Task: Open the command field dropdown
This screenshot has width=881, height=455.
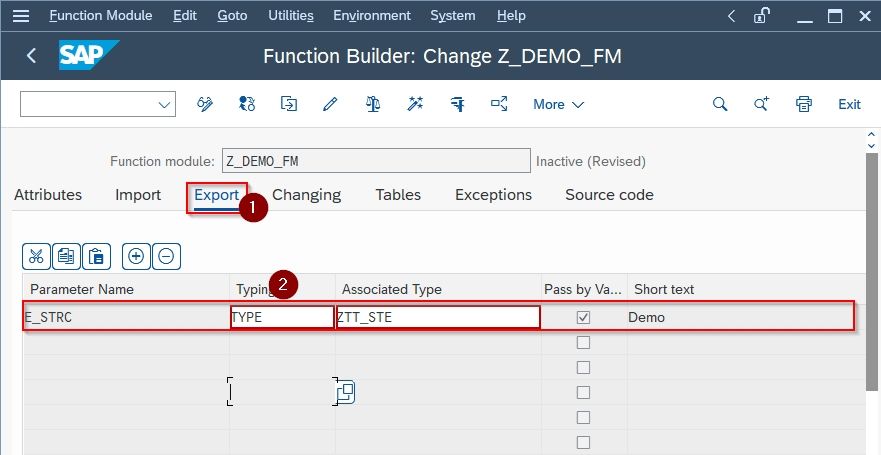Action: click(164, 105)
